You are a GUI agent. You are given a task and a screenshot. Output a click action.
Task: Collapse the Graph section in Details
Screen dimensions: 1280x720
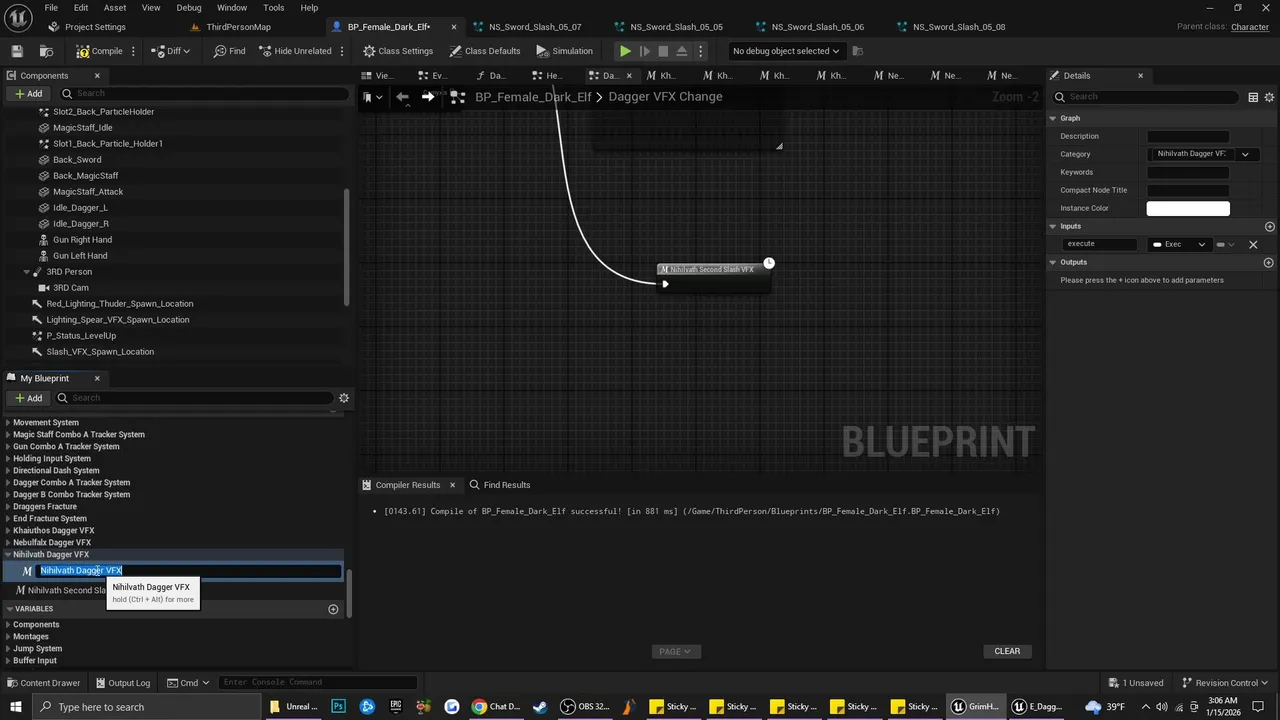point(1053,118)
